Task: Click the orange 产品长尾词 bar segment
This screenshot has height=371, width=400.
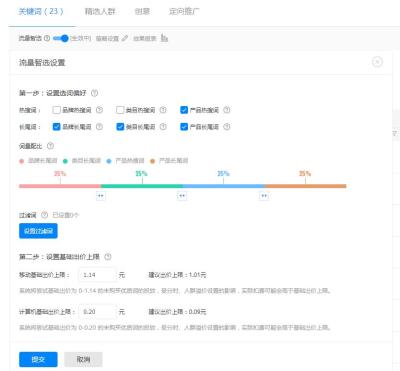Action: pyautogui.click(x=305, y=186)
